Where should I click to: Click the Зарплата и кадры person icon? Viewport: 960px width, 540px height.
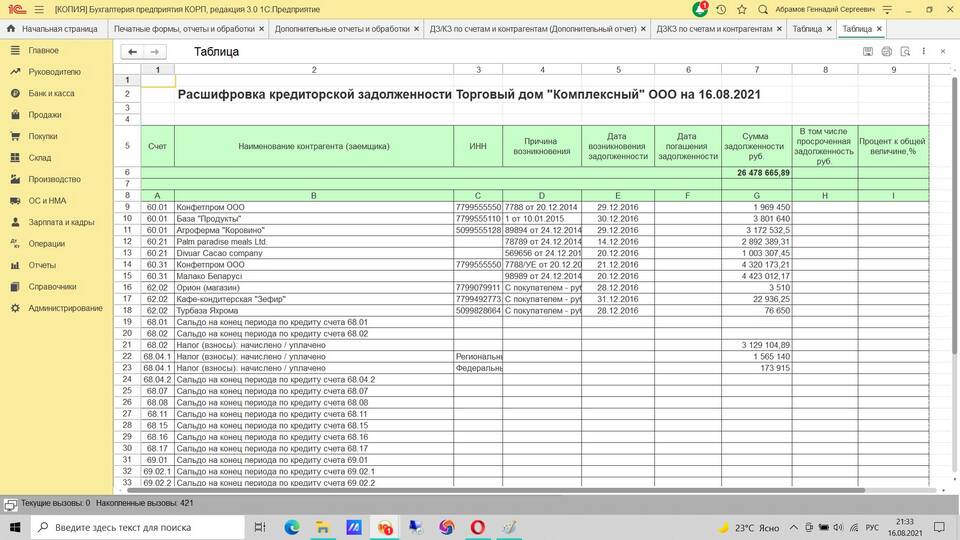[x=15, y=222]
